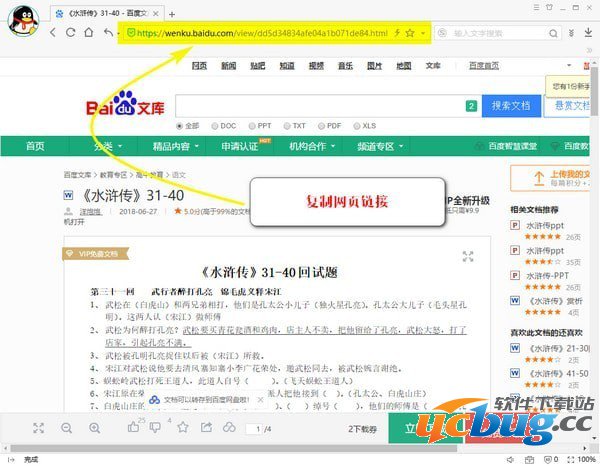Open 新闻 in the top Baidu links
Screen dimensions: 600x466
228,66
